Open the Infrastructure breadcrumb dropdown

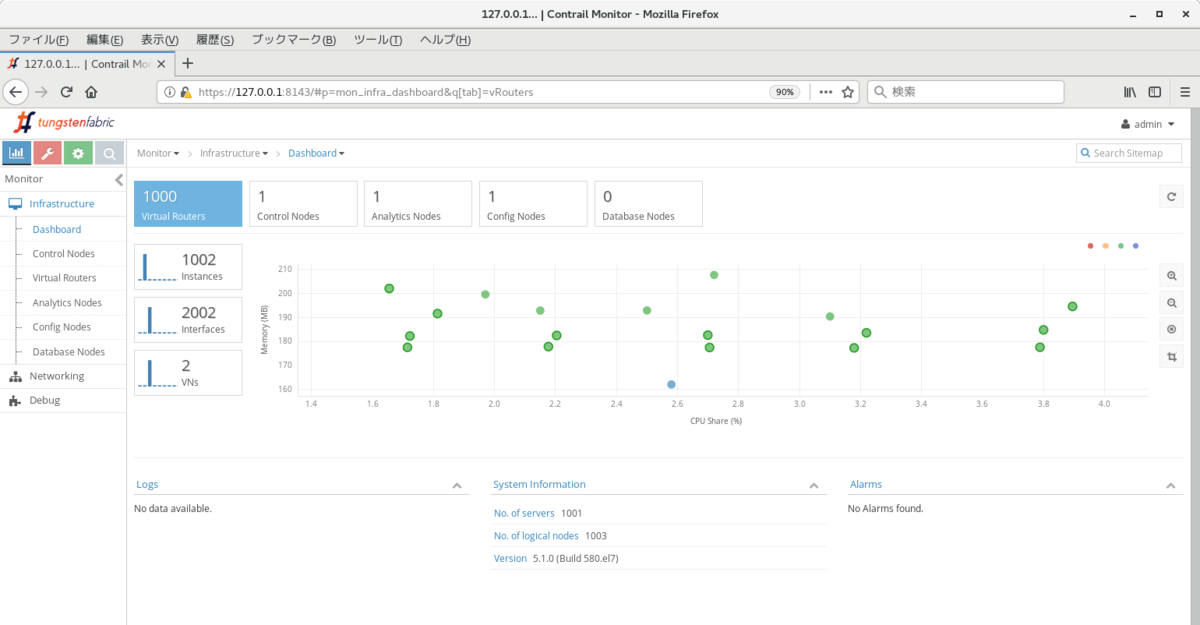point(234,153)
